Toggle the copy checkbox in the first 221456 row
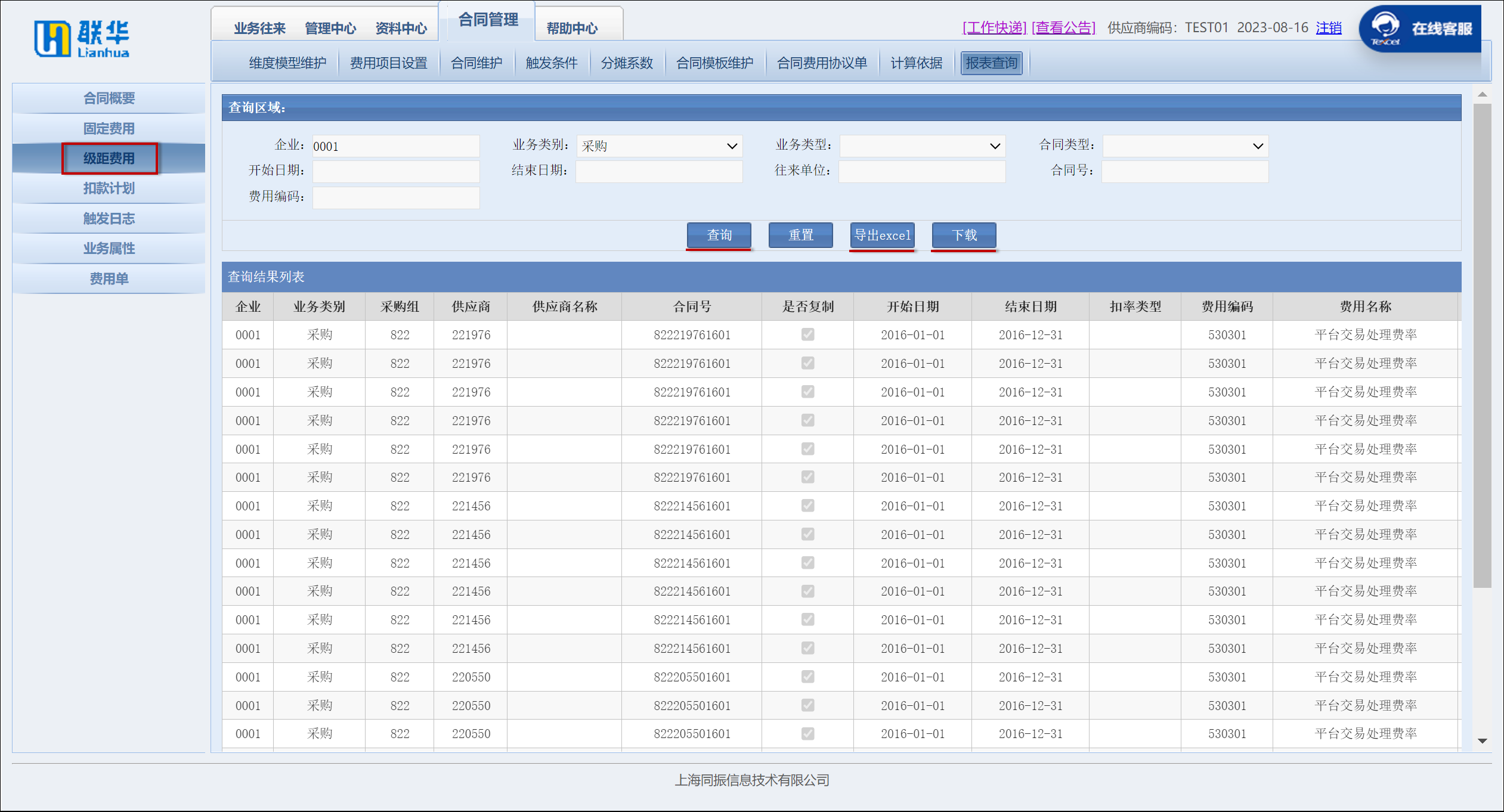 click(x=807, y=506)
